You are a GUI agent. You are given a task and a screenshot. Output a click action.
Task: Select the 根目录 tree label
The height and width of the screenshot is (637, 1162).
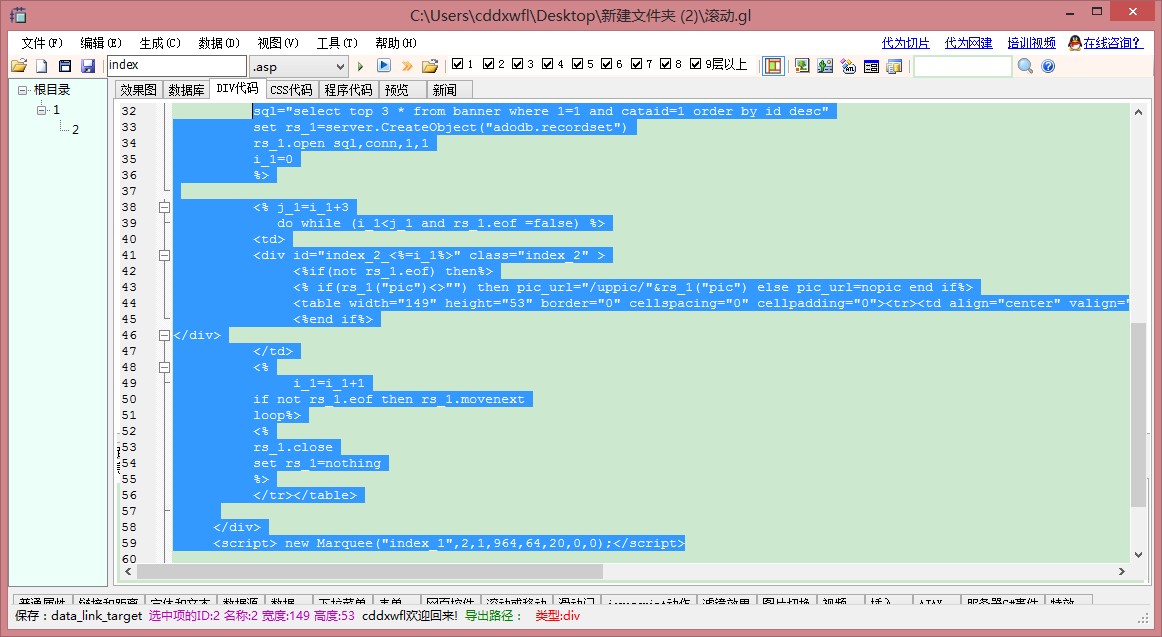coord(52,90)
